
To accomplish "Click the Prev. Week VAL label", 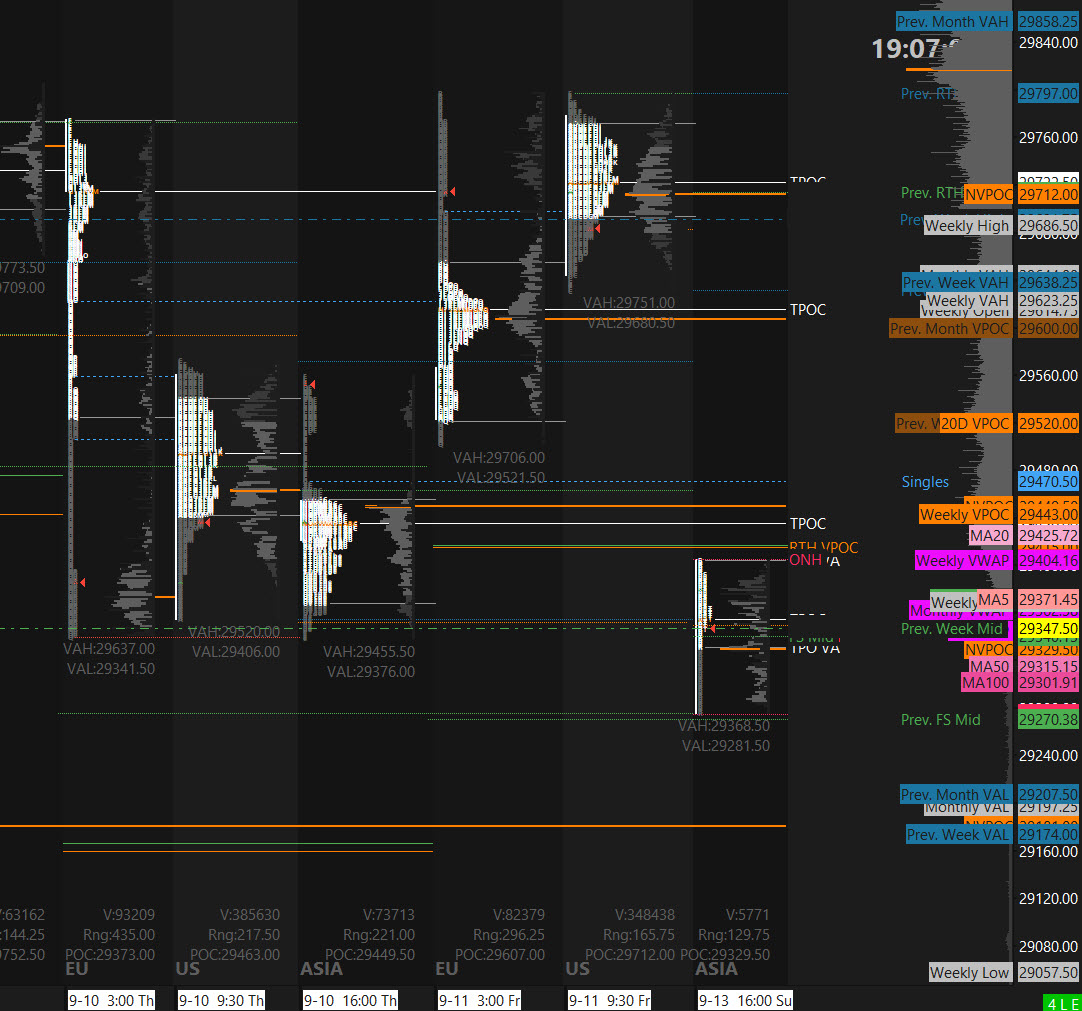I will pyautogui.click(x=959, y=834).
